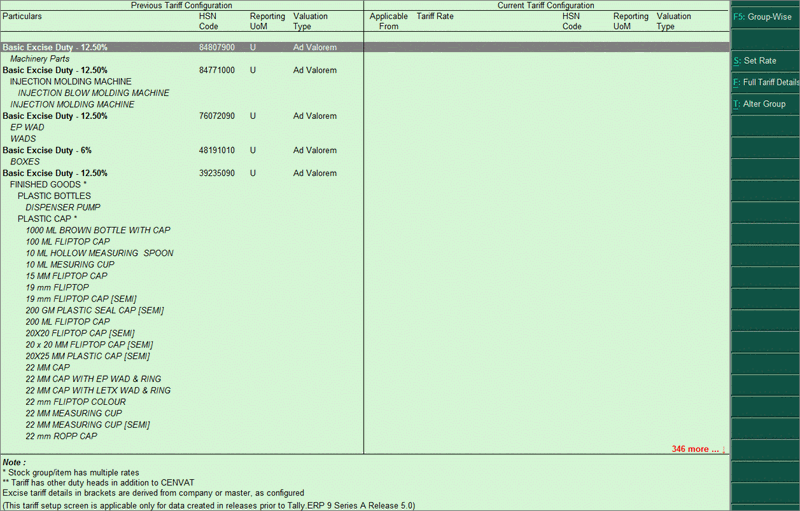Select the BOXES stock item

pos(25,162)
